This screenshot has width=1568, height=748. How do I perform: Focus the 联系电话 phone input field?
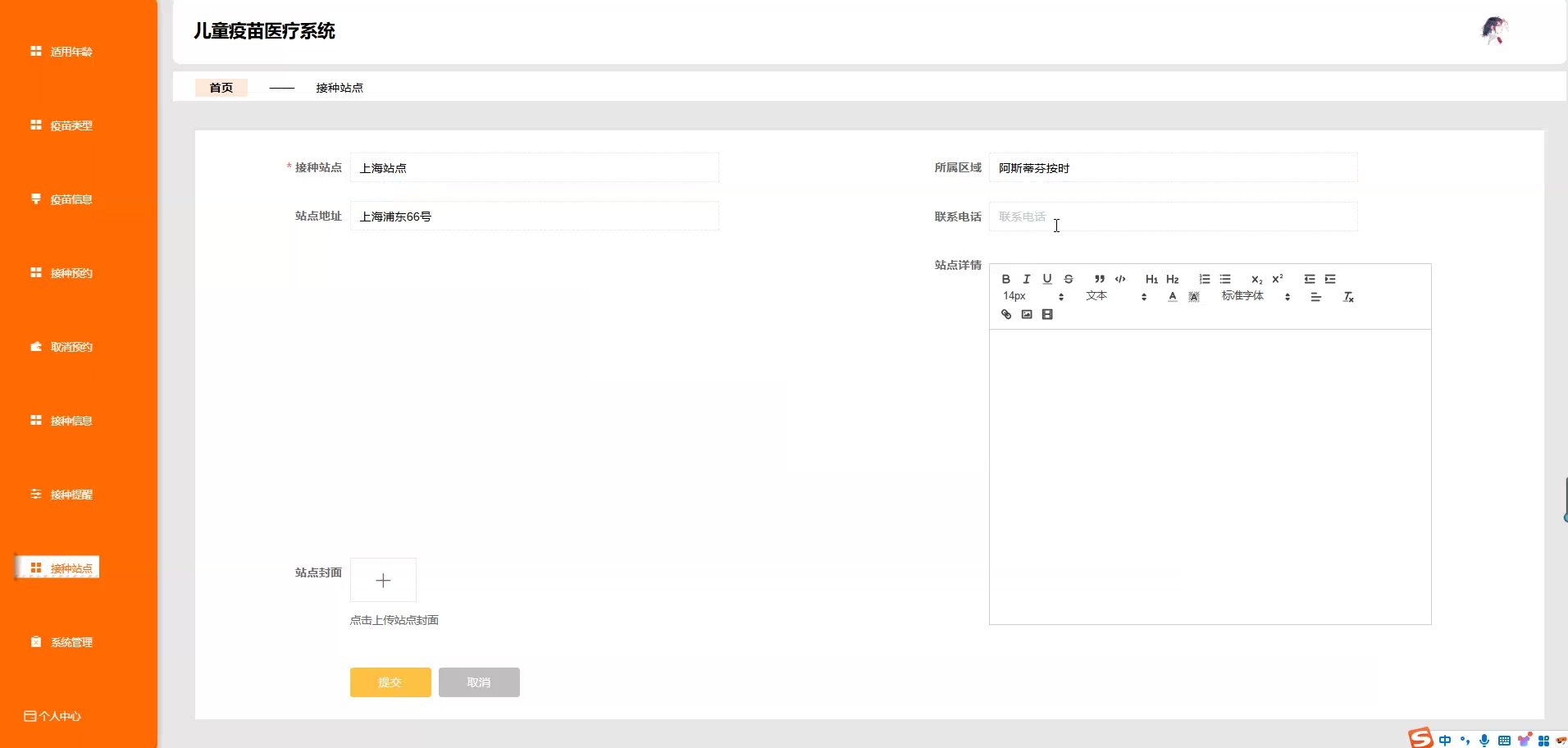pyautogui.click(x=1173, y=216)
